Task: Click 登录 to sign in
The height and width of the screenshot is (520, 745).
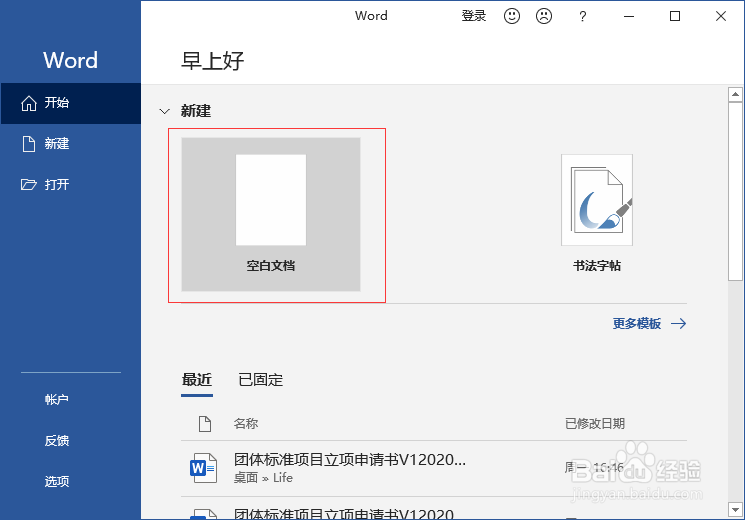Action: (x=474, y=16)
